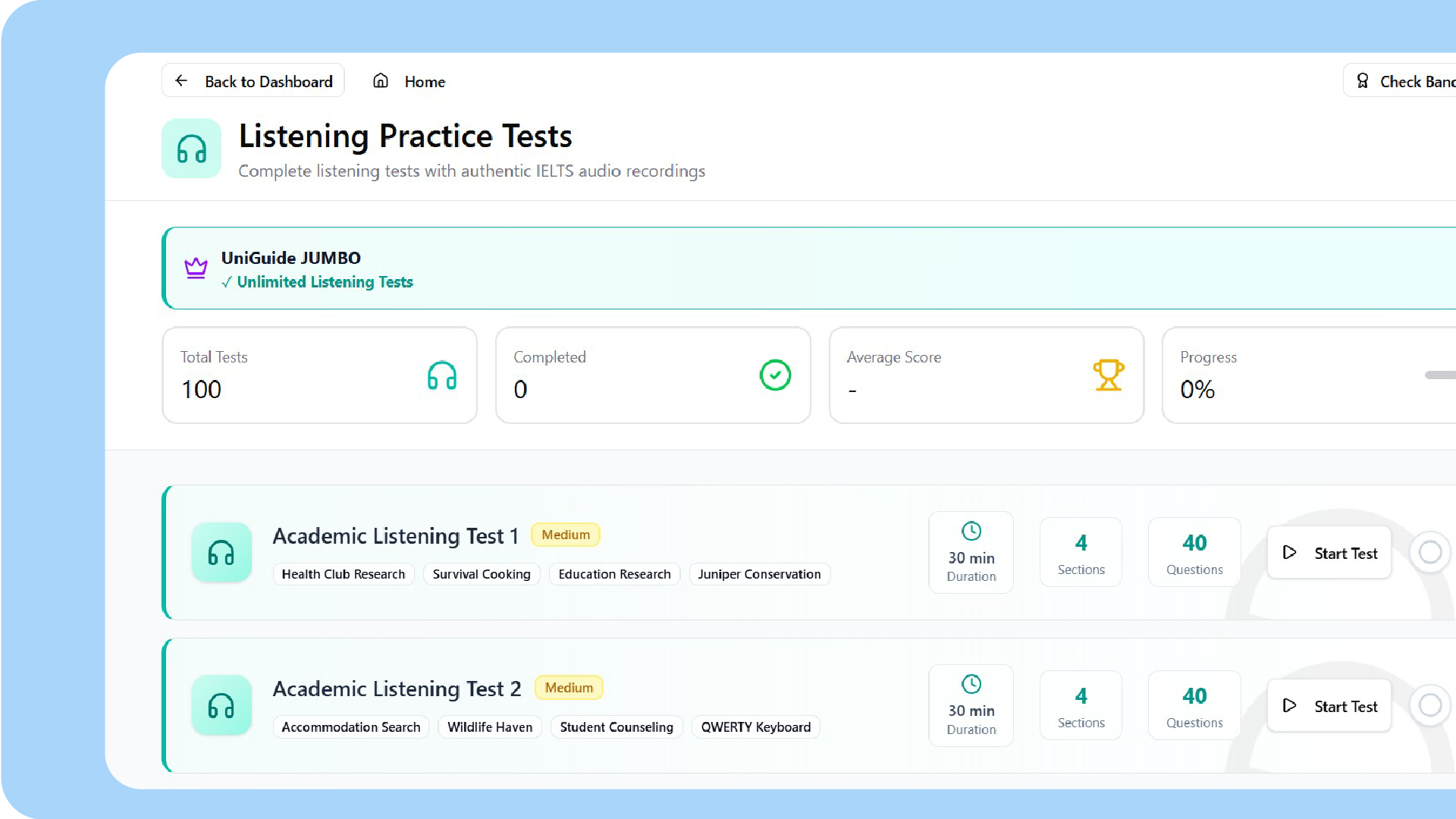Click the clock icon in Test 1 duration box
This screenshot has height=819, width=1456.
(x=971, y=531)
